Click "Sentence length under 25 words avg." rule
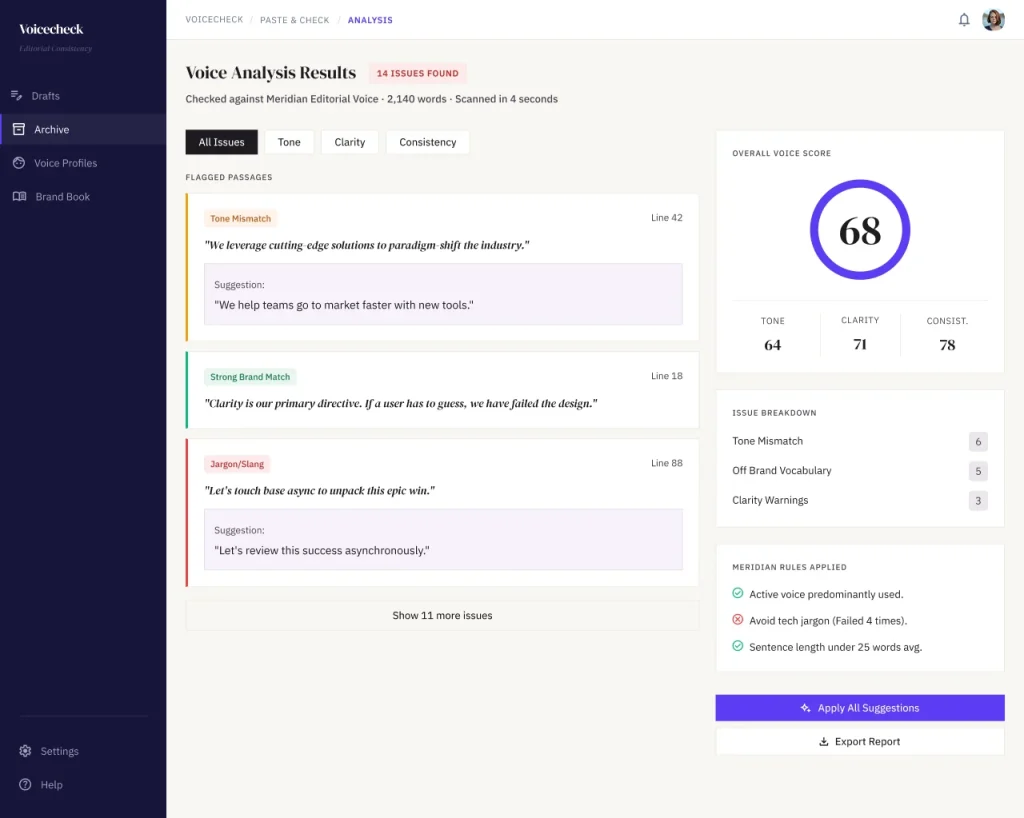 835,647
